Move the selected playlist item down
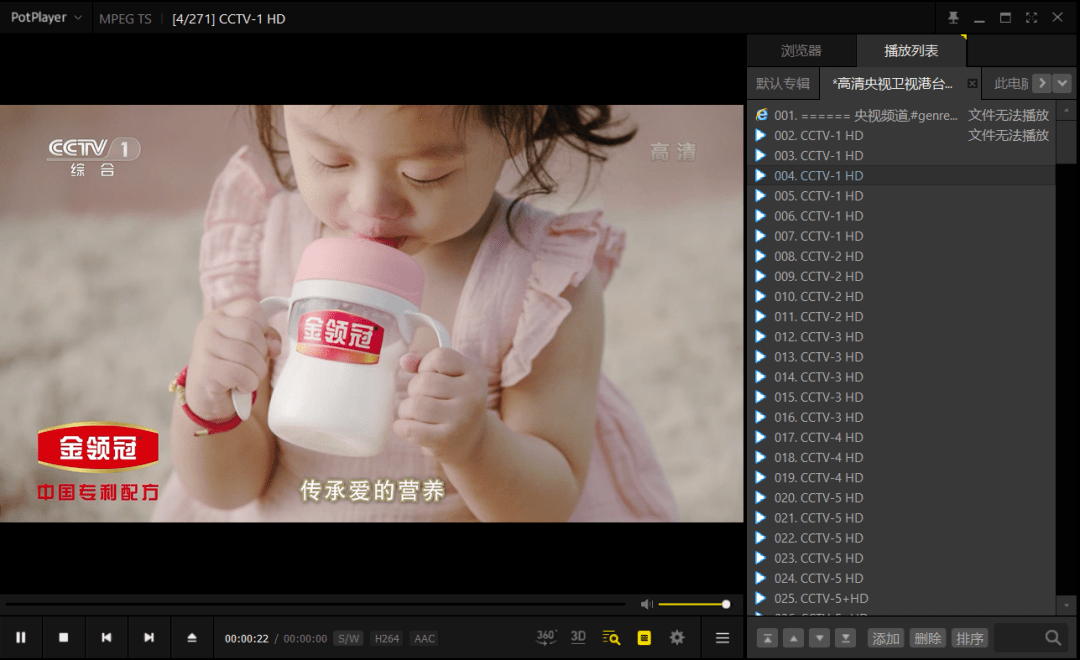The image size is (1080, 660). 820,639
